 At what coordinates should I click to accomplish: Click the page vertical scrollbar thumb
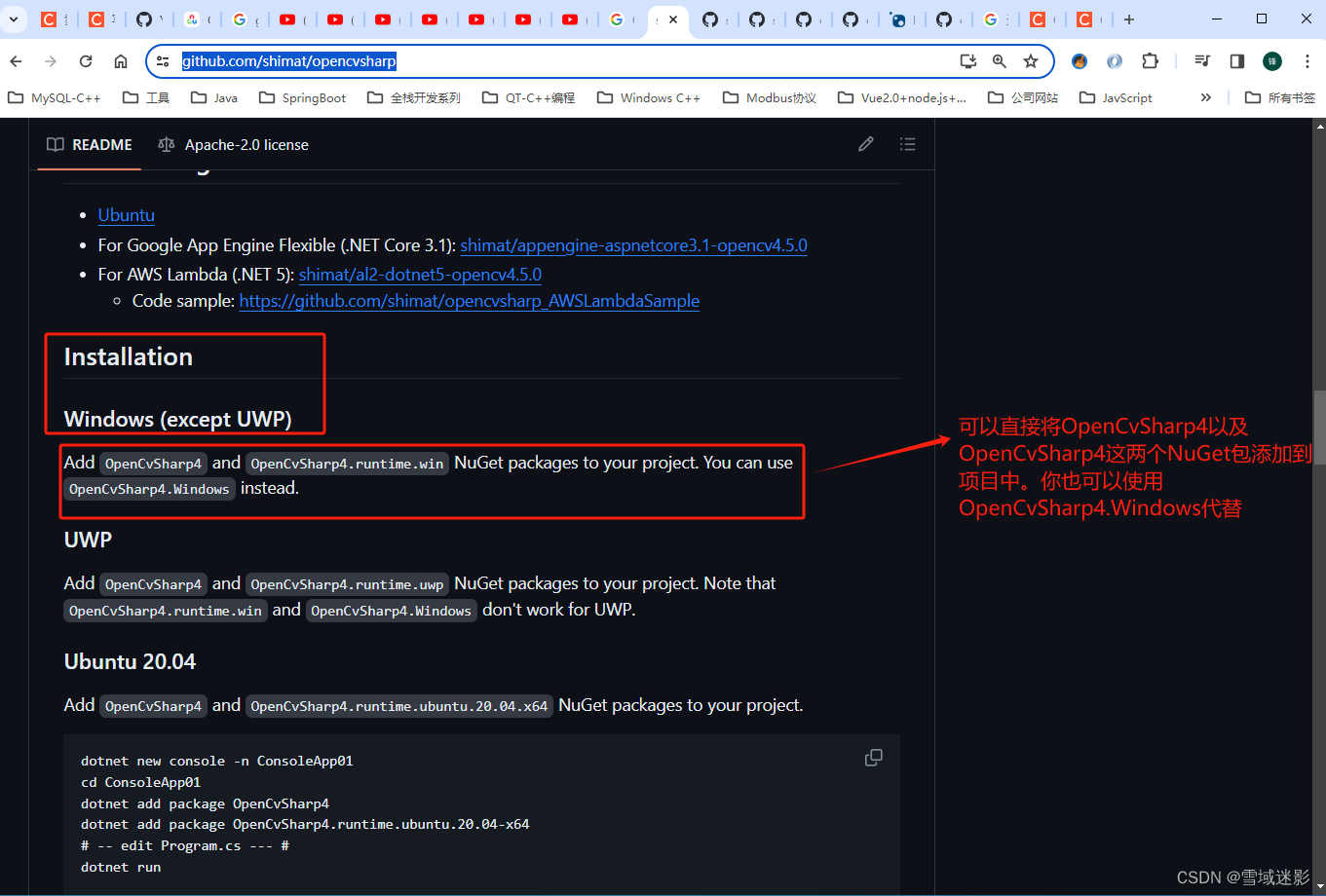pos(1319,429)
